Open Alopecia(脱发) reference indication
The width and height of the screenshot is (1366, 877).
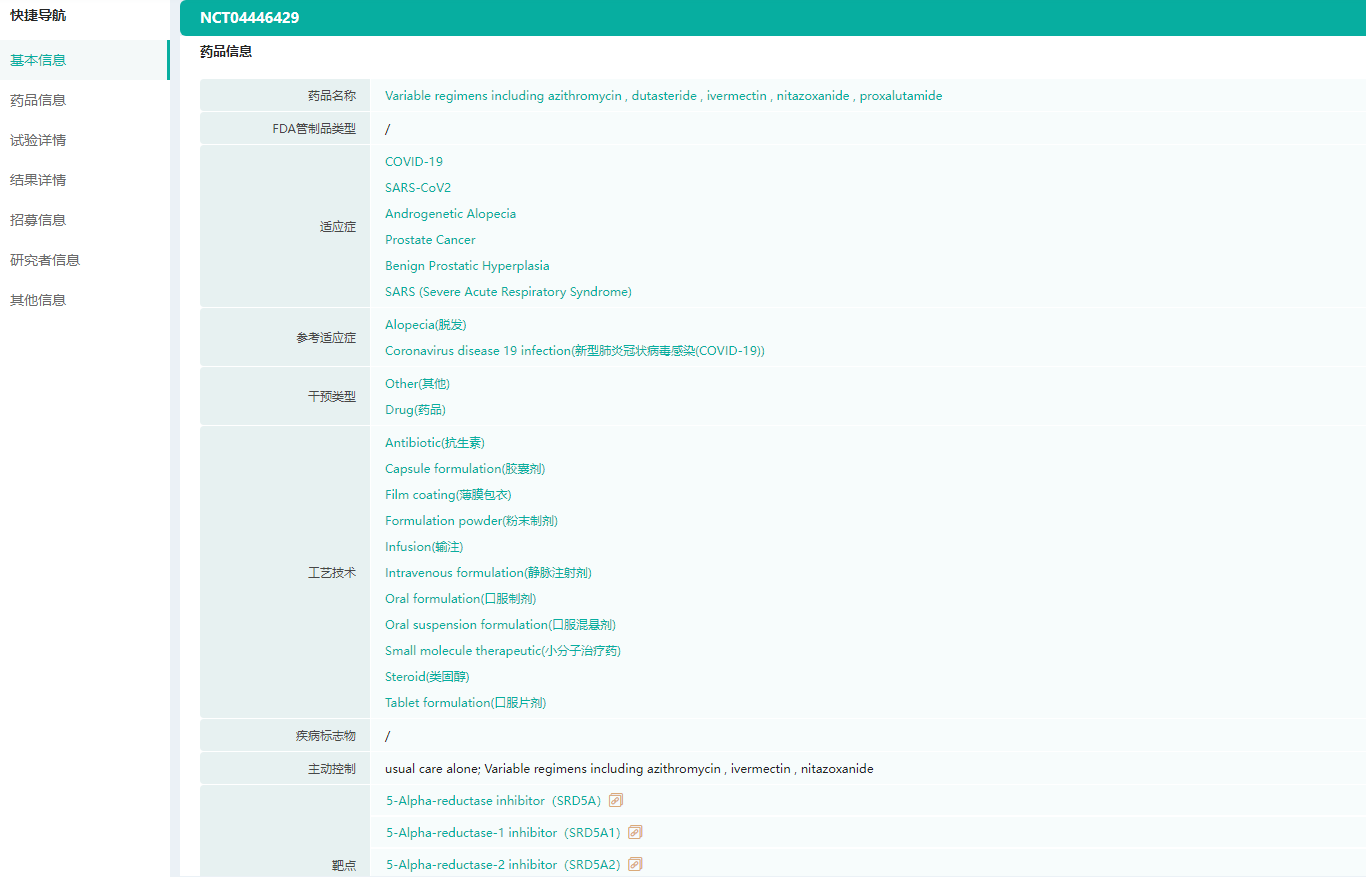click(x=426, y=325)
